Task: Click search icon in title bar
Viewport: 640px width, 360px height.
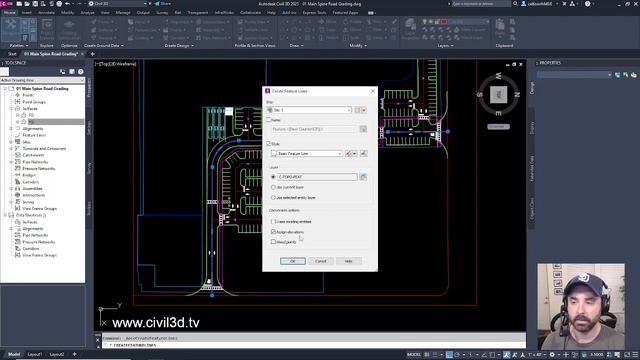Action: [x=515, y=4]
